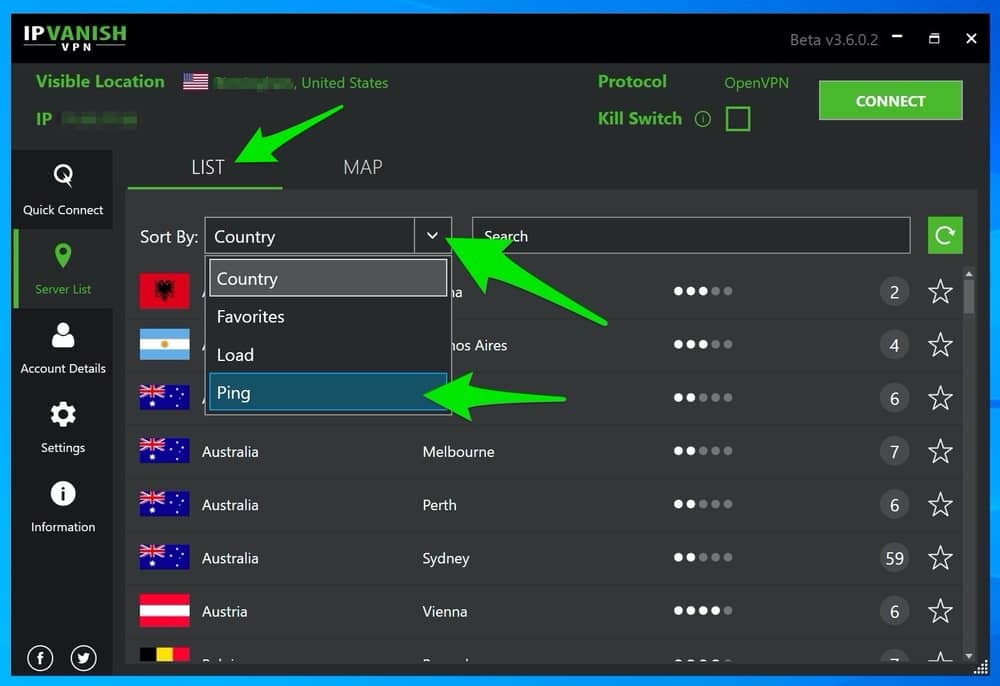Favorite the Sydney server with star
Screen dimensions: 1000x686
click(940, 558)
